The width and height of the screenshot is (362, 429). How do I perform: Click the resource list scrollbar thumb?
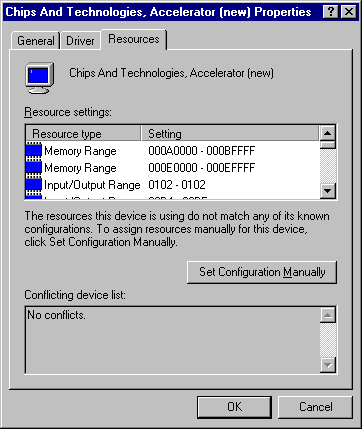coord(327,145)
